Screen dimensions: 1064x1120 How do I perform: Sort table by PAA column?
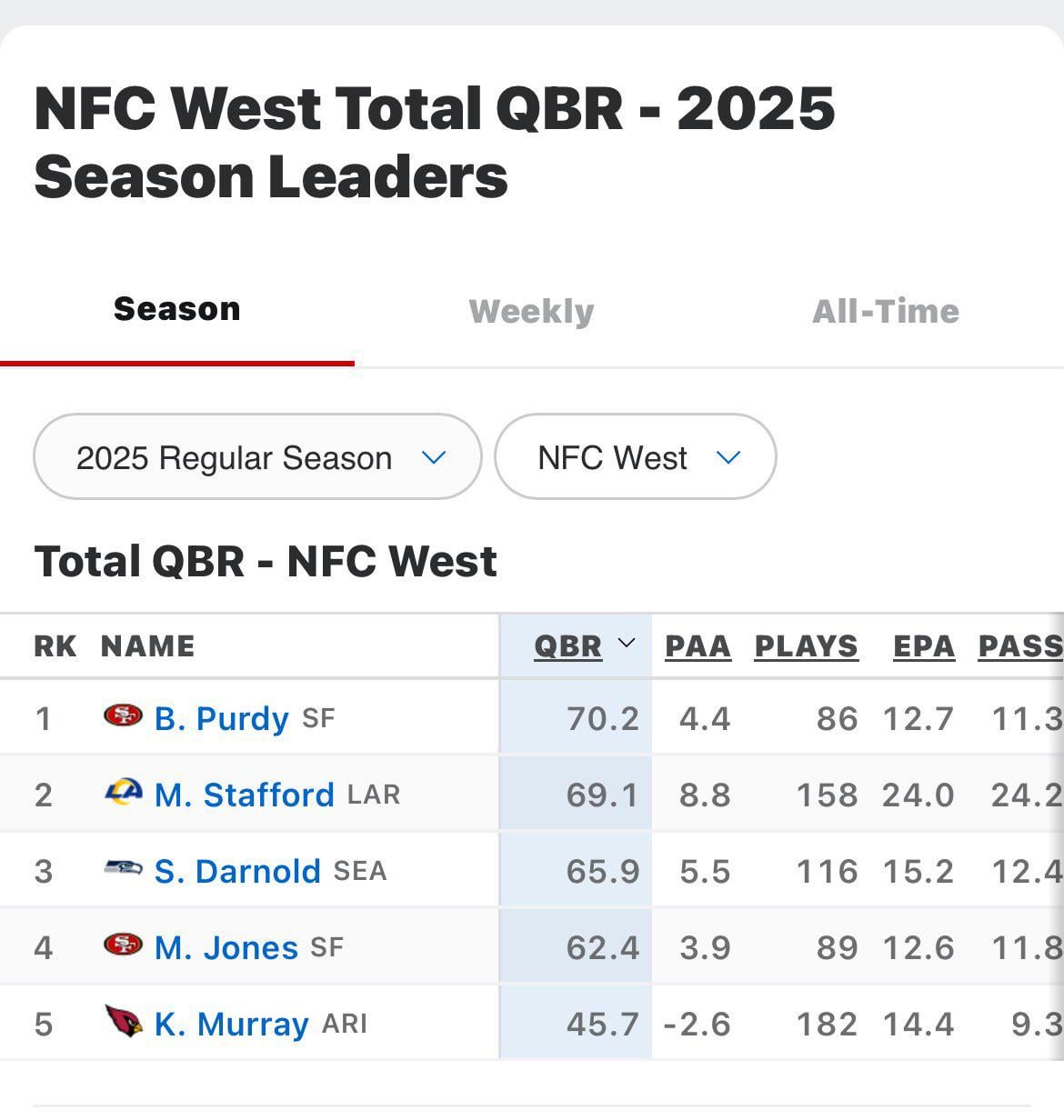(x=698, y=646)
